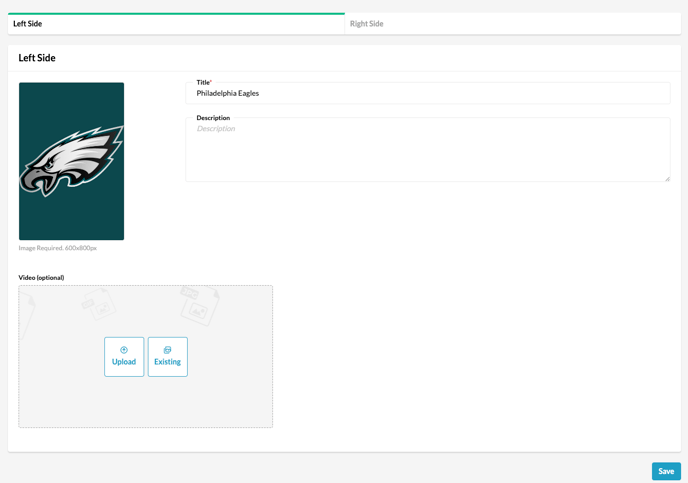Image resolution: width=688 pixels, height=483 pixels.
Task: Switch to the Left Side tab
Action: 176,24
